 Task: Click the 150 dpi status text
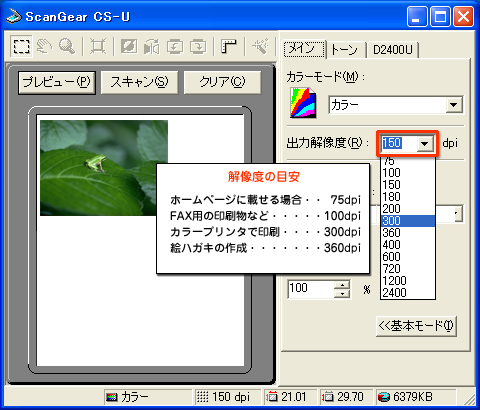pos(231,397)
